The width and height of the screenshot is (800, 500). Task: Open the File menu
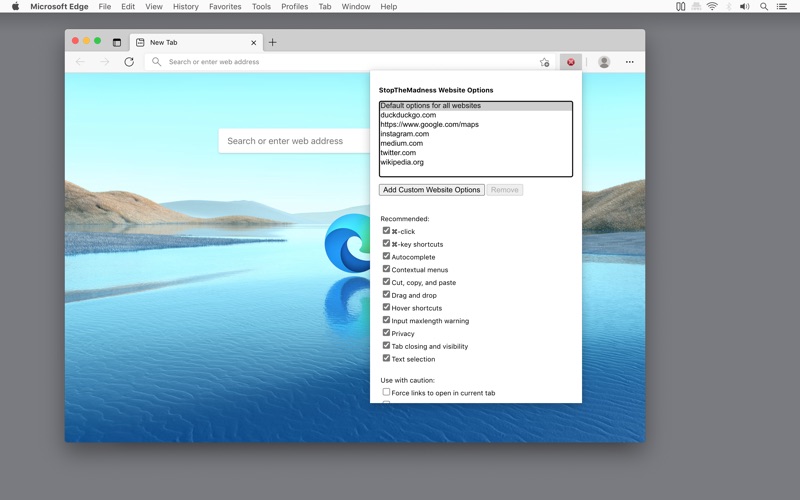pos(105,7)
